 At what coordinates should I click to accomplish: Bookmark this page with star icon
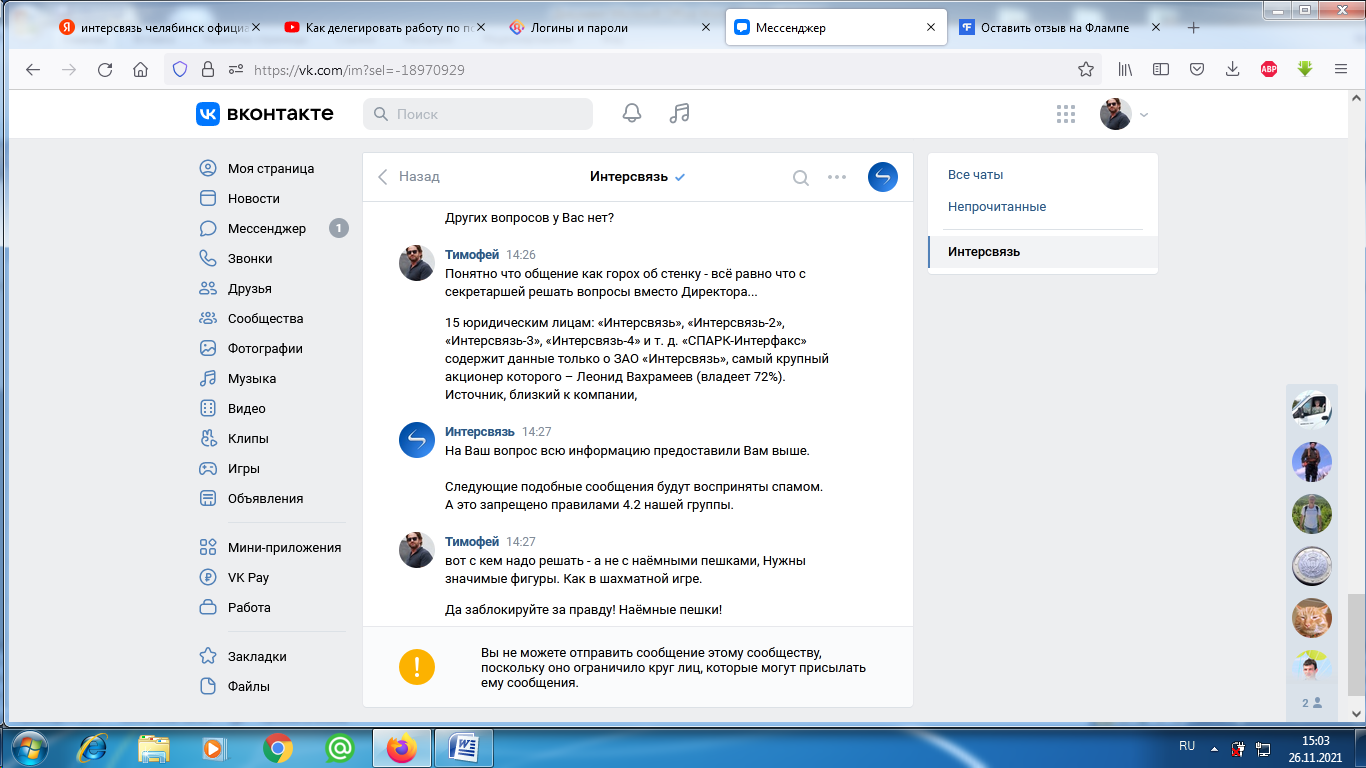click(x=1086, y=69)
